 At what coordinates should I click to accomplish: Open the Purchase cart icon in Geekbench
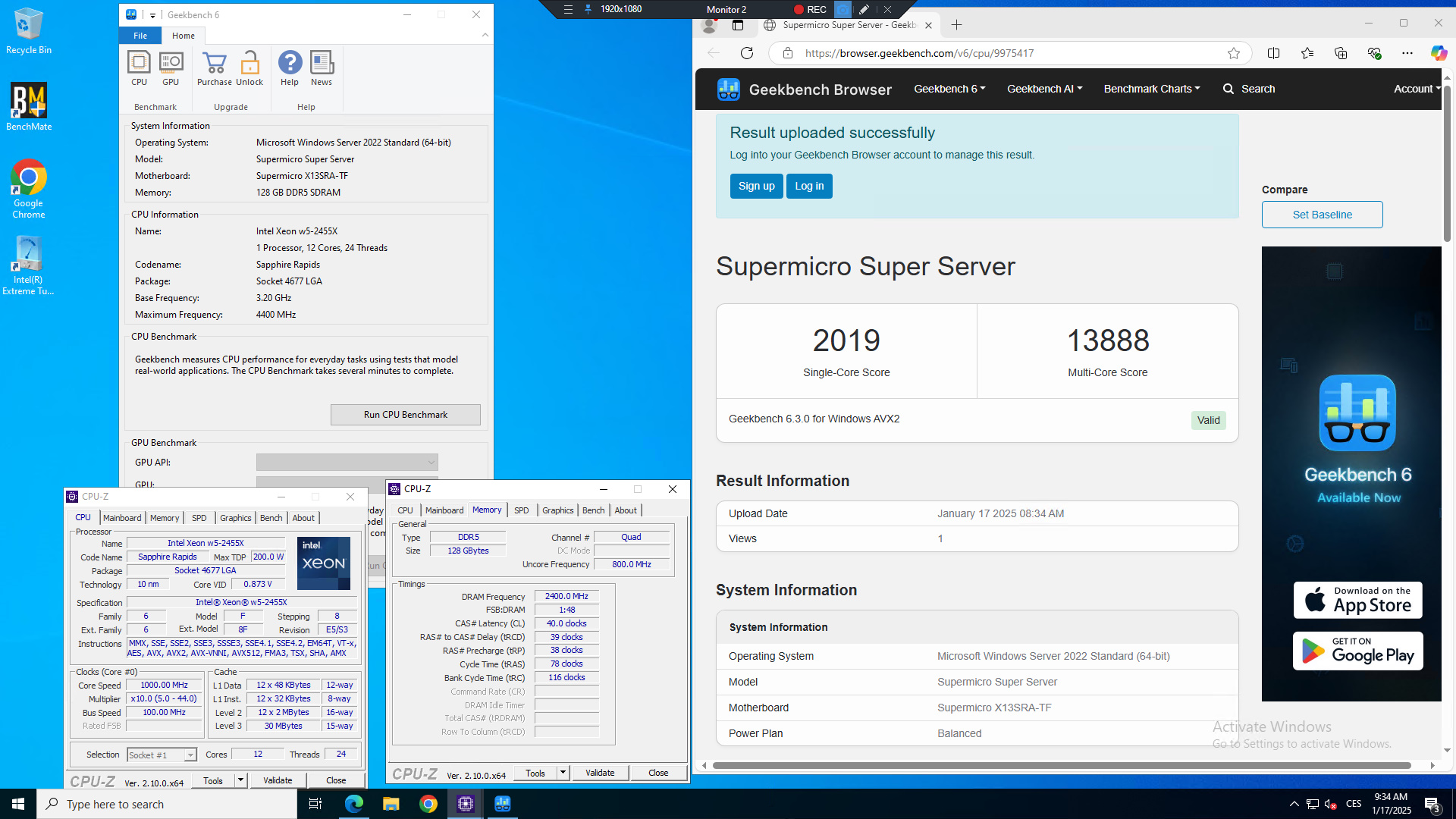(x=215, y=67)
